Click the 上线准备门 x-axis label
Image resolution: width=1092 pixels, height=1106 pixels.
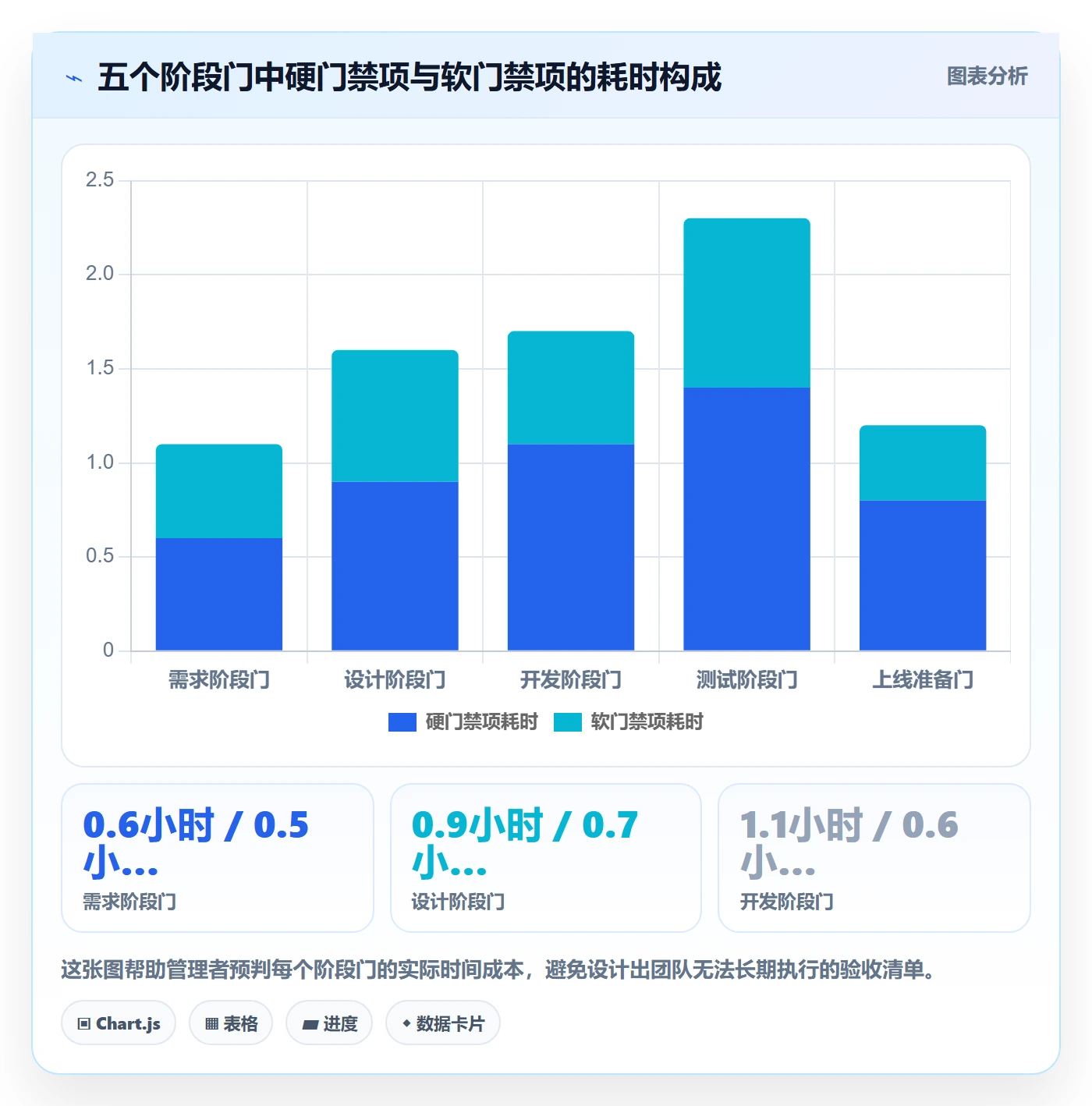pos(923,680)
